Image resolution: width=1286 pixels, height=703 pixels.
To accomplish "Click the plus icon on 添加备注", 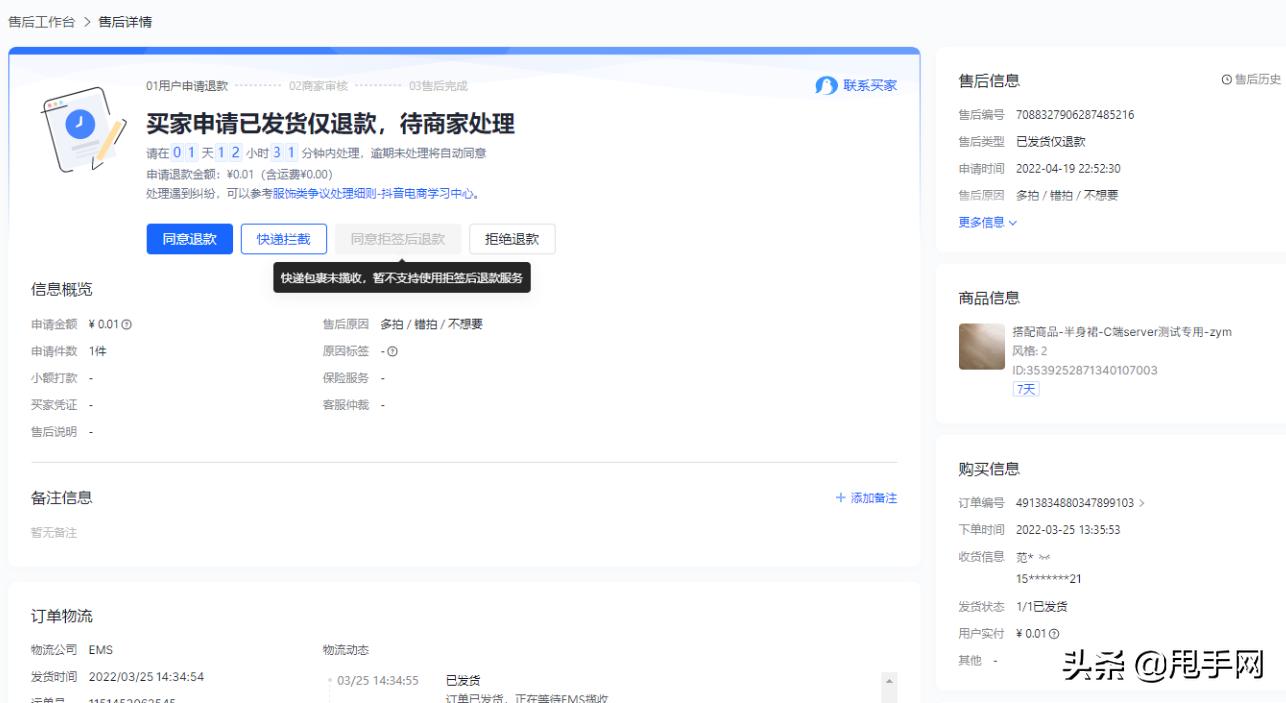I will 839,497.
